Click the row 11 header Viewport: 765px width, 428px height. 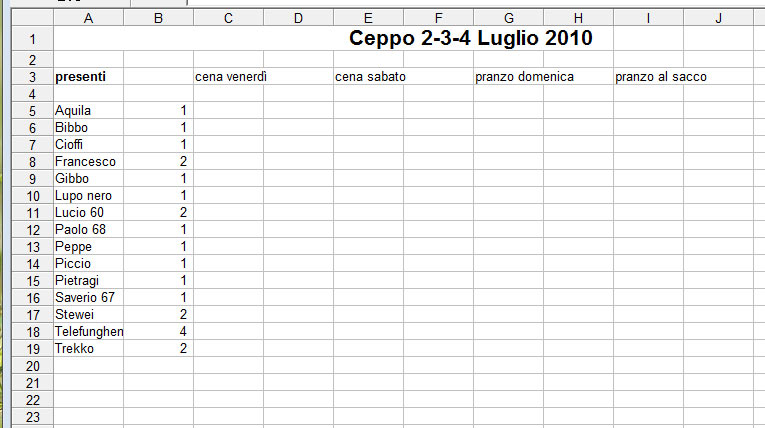click(x=30, y=213)
